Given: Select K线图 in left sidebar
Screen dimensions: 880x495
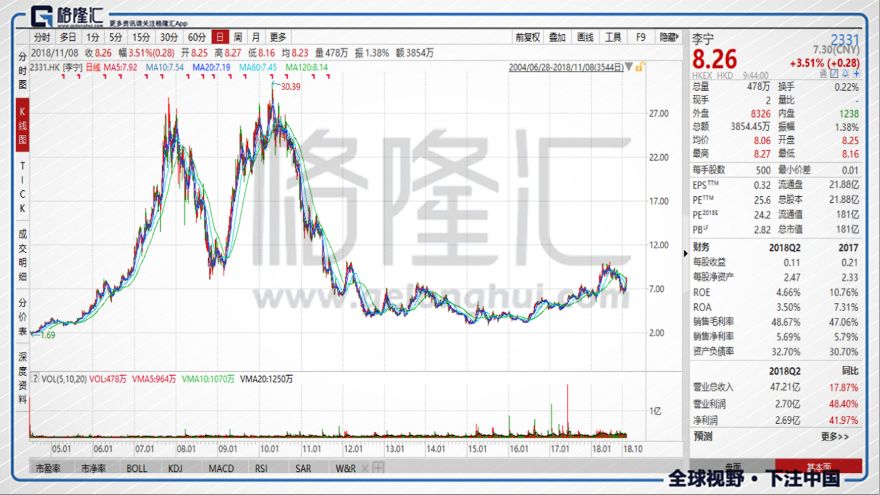Looking at the screenshot, I should pos(22,125).
